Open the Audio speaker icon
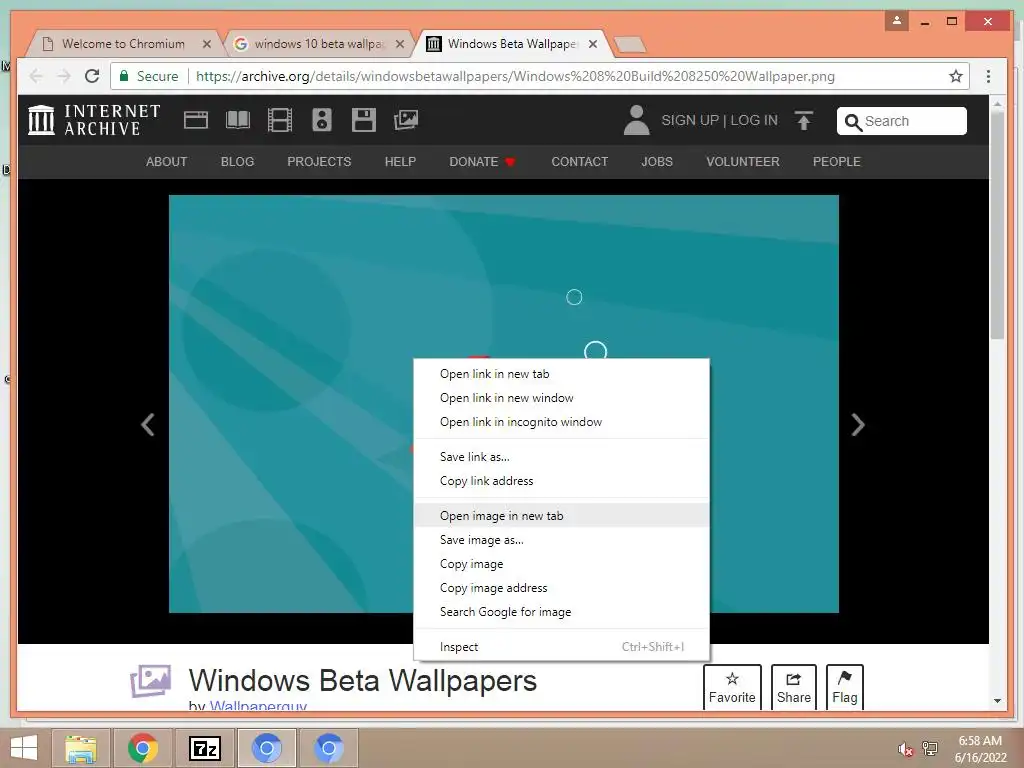This screenshot has height=768, width=1024. 322,120
